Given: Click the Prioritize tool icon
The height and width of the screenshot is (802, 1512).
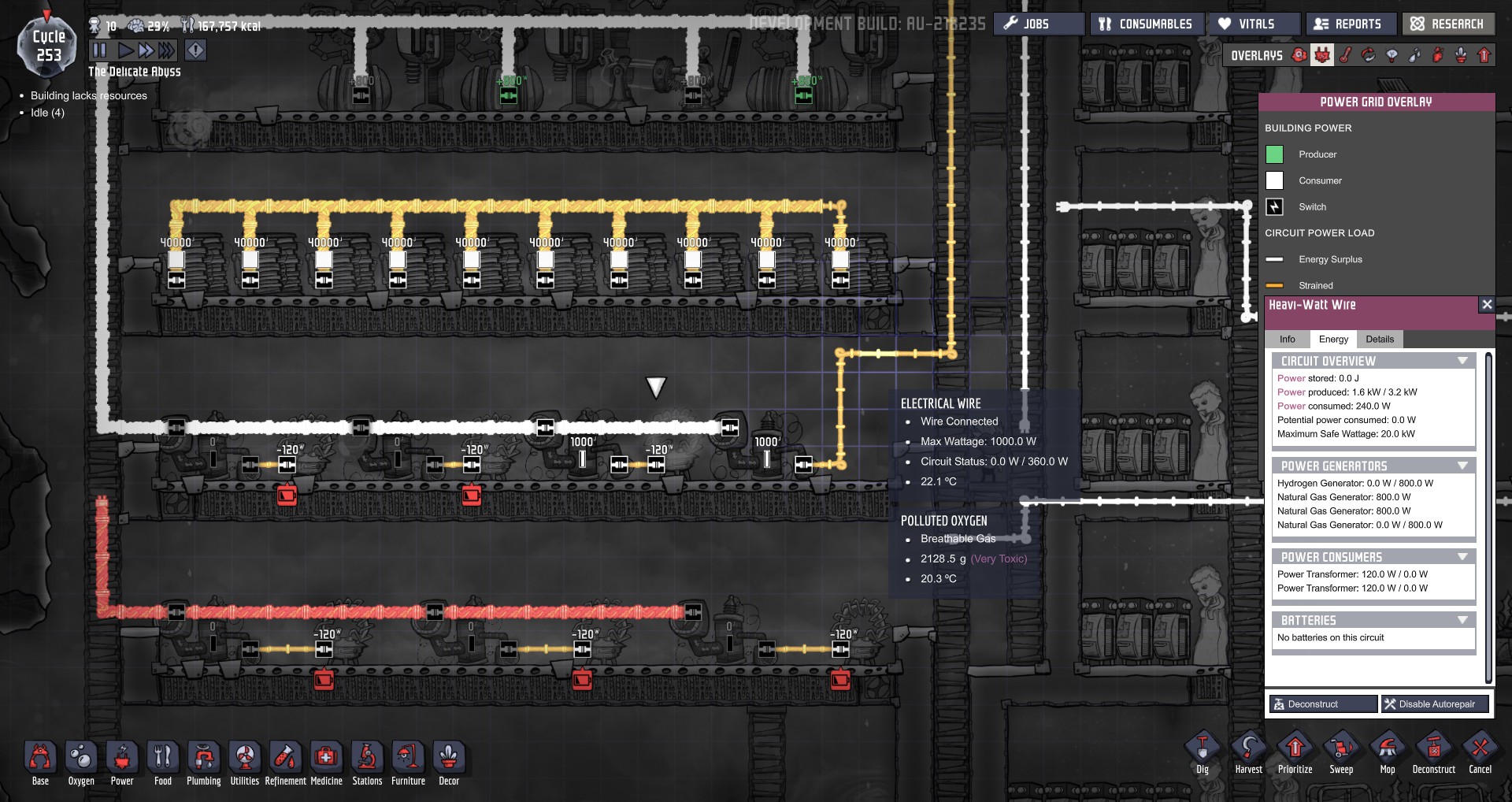Looking at the screenshot, I should click(1295, 748).
